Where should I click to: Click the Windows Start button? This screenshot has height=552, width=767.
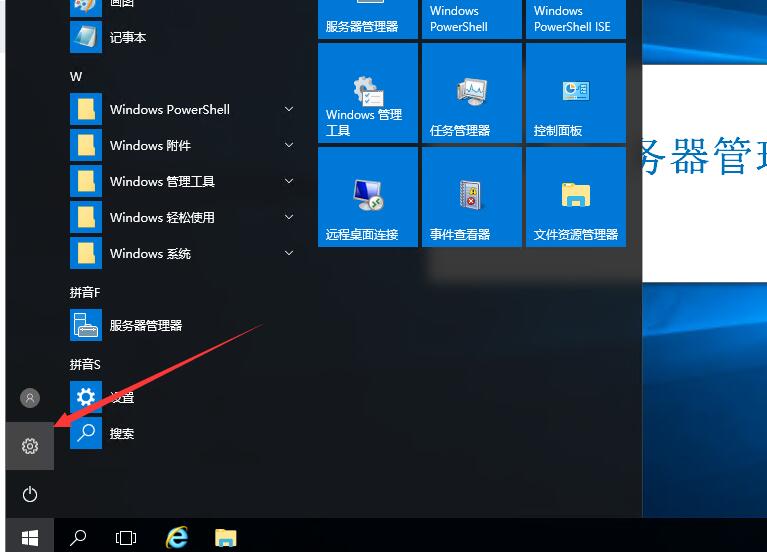[x=30, y=538]
